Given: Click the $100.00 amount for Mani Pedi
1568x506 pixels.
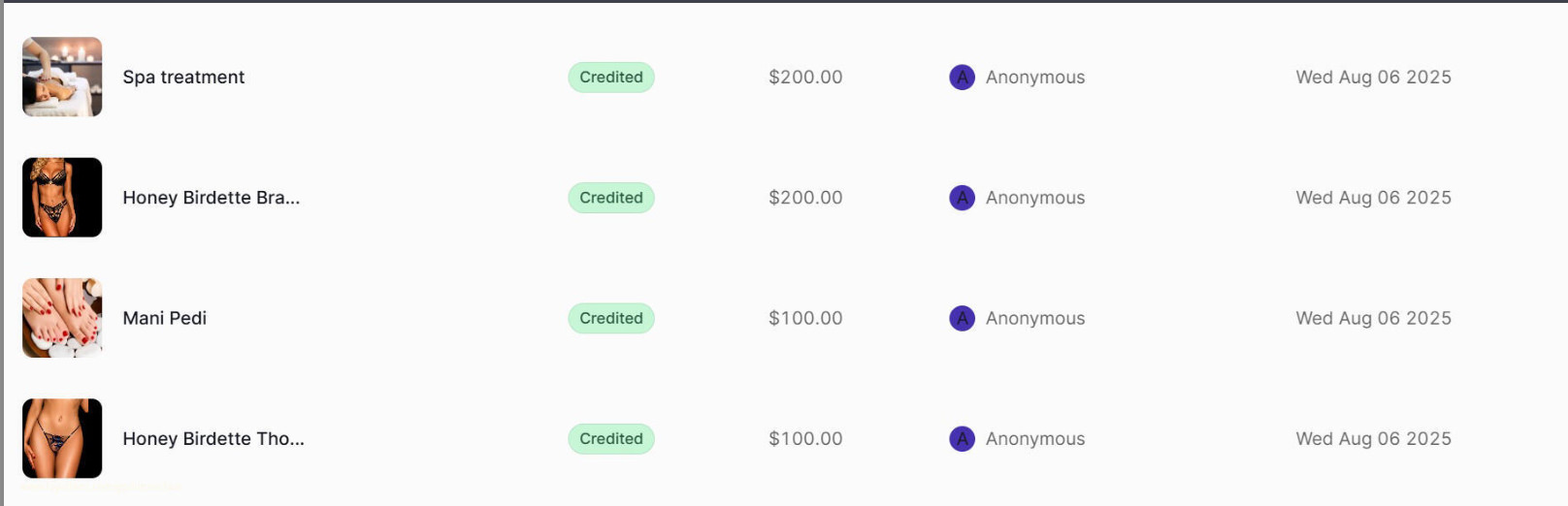Looking at the screenshot, I should (x=805, y=318).
